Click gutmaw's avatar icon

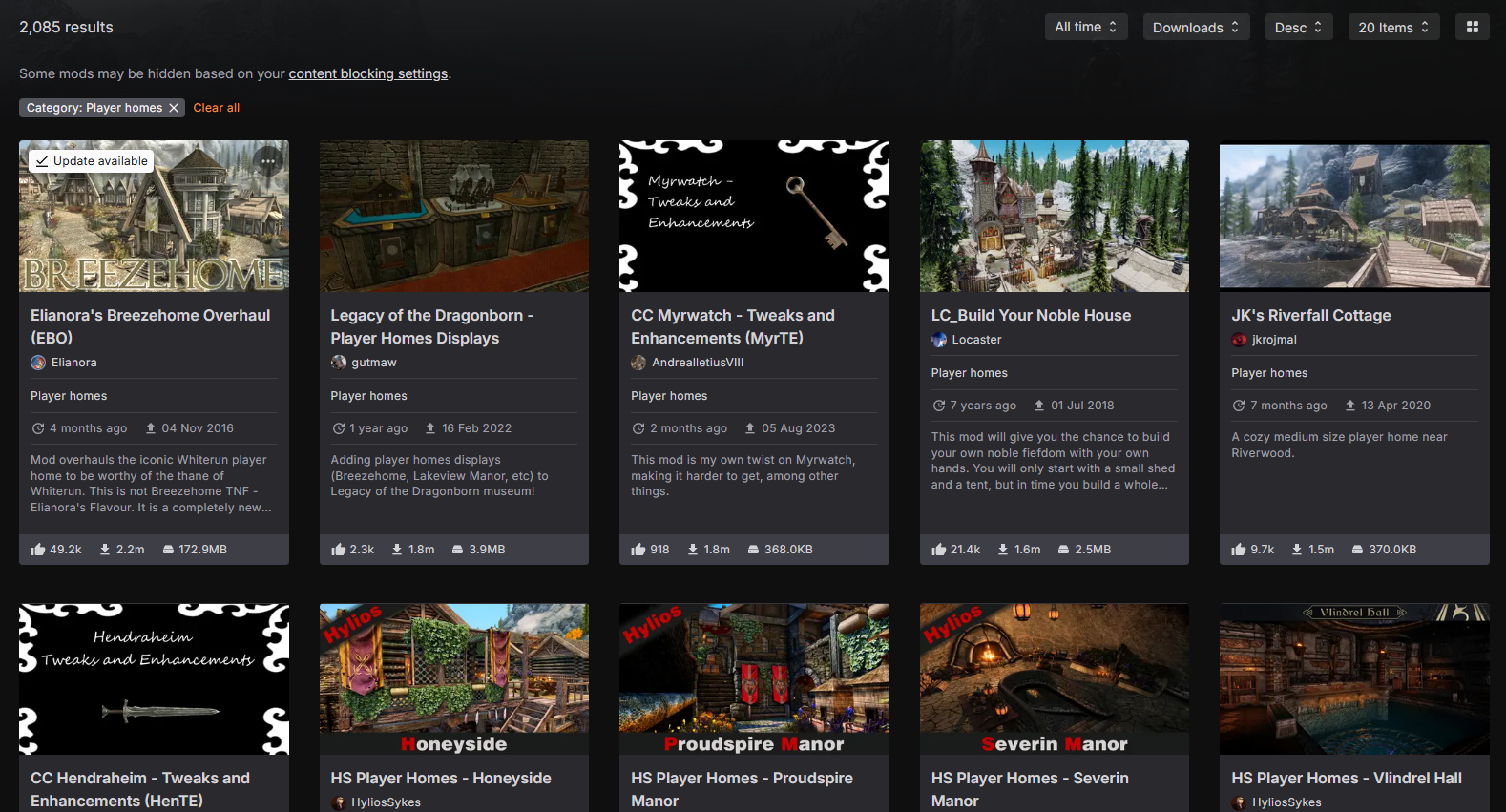click(x=339, y=363)
